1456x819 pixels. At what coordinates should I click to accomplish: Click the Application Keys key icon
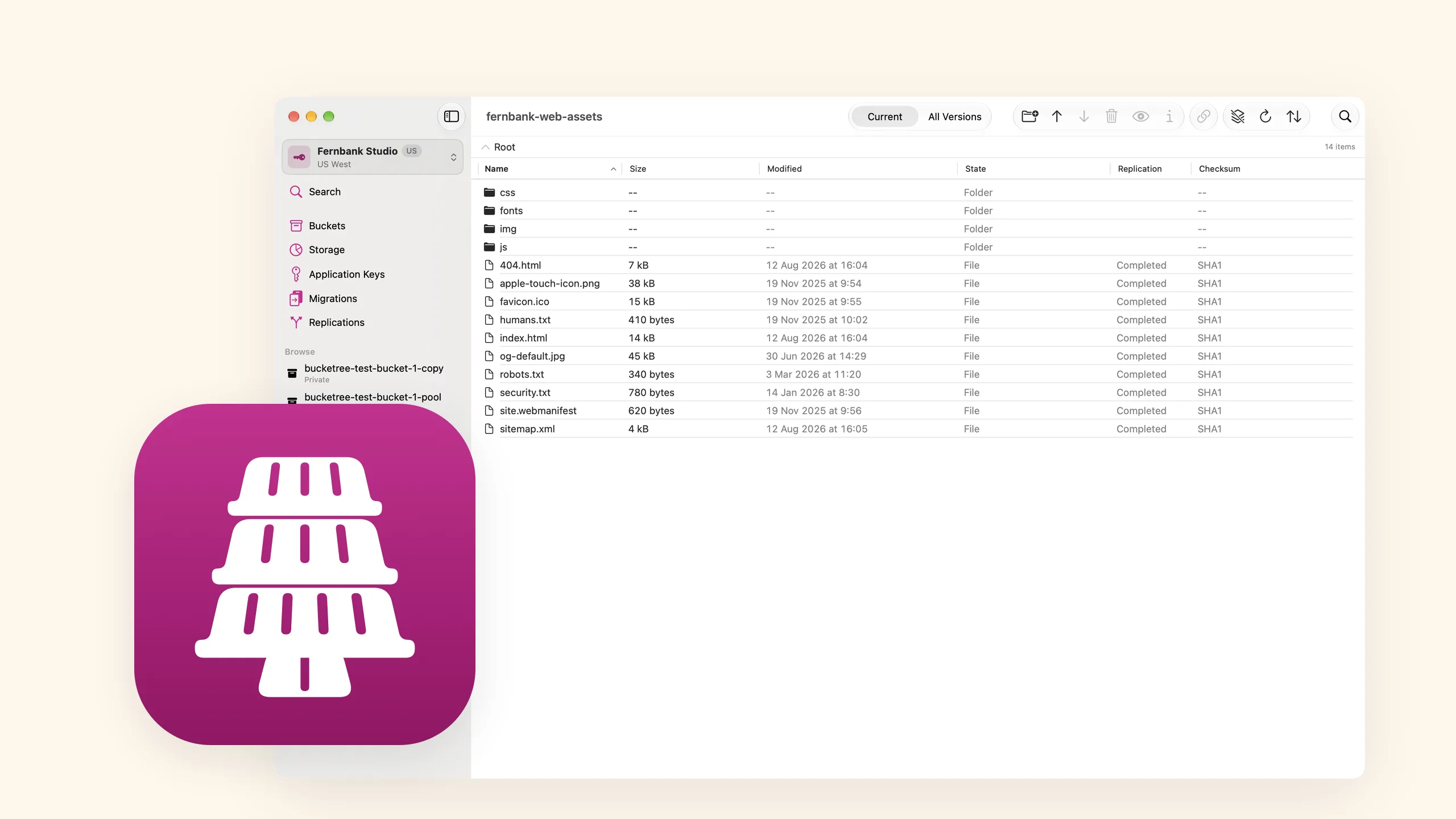tap(296, 274)
